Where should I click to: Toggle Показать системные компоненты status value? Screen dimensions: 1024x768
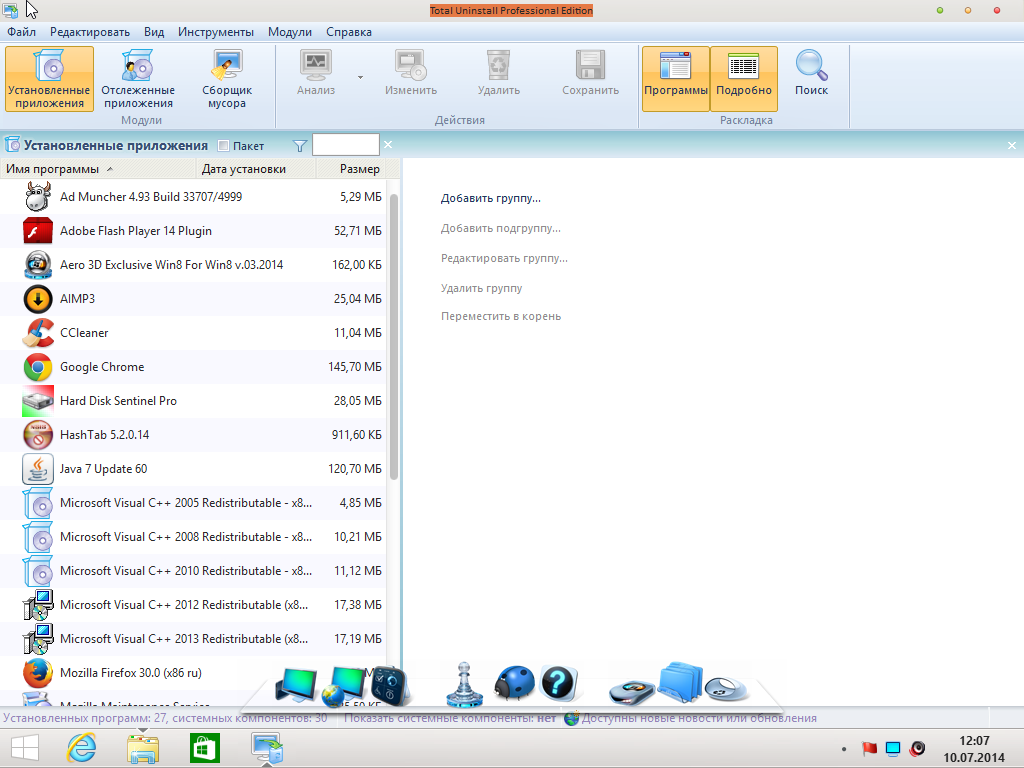click(x=547, y=718)
